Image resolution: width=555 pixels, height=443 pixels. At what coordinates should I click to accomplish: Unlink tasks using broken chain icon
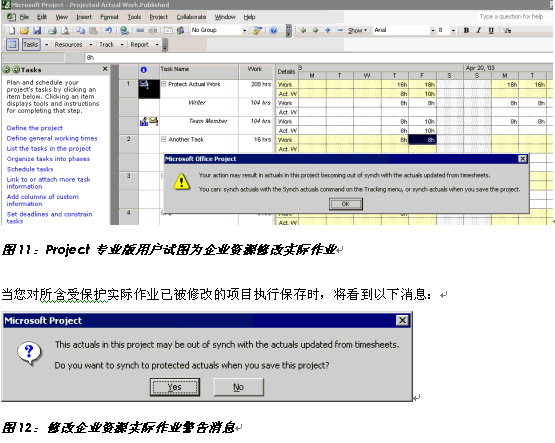coord(153,30)
